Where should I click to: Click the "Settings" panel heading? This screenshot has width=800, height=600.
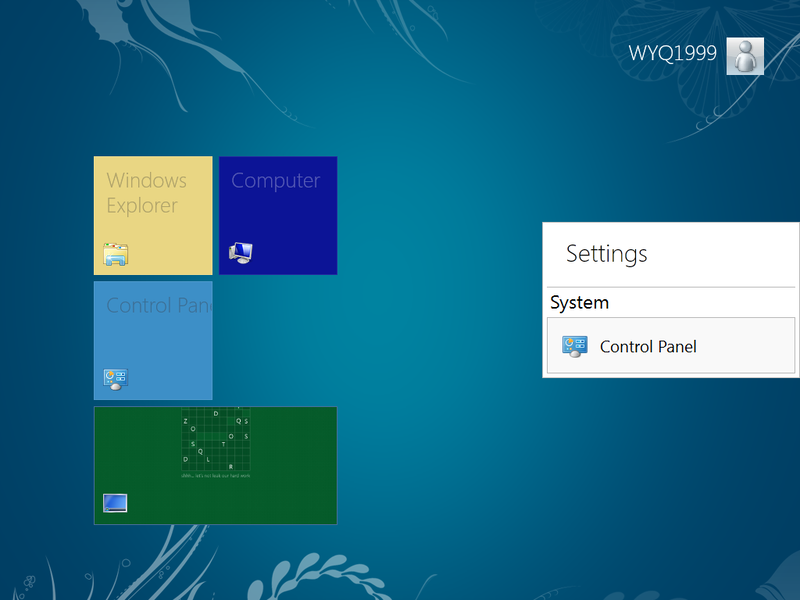click(607, 254)
